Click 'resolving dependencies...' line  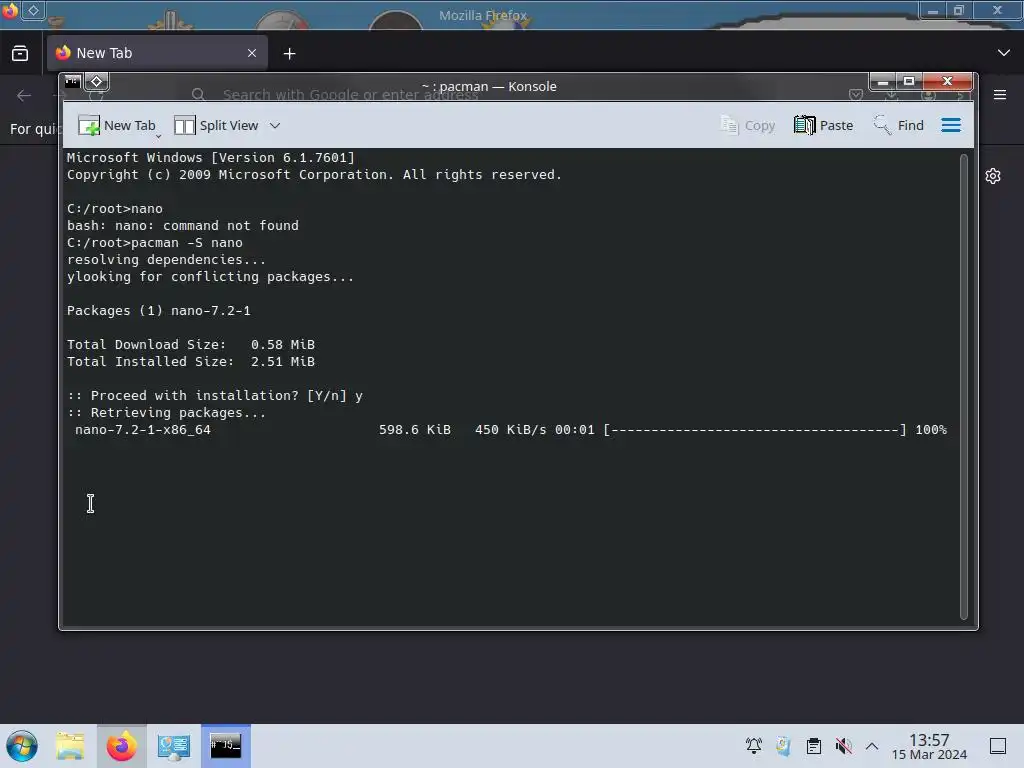(167, 260)
